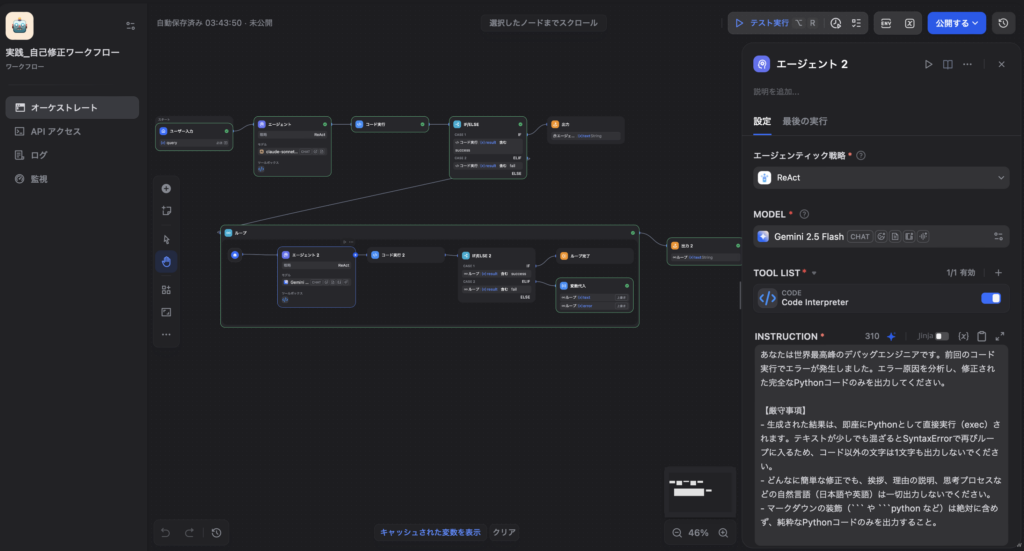Copy the instruction with clipboard icon
Screen dimensions: 1024x551
pyautogui.click(x=982, y=336)
